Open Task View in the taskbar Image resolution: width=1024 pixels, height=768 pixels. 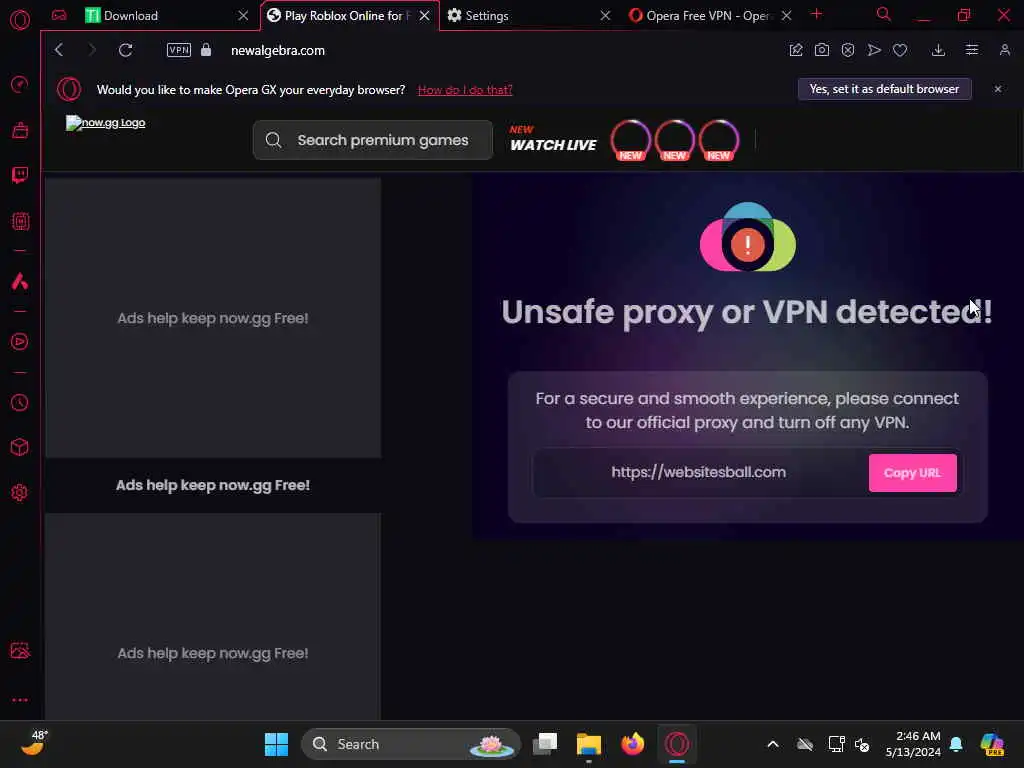pos(545,744)
